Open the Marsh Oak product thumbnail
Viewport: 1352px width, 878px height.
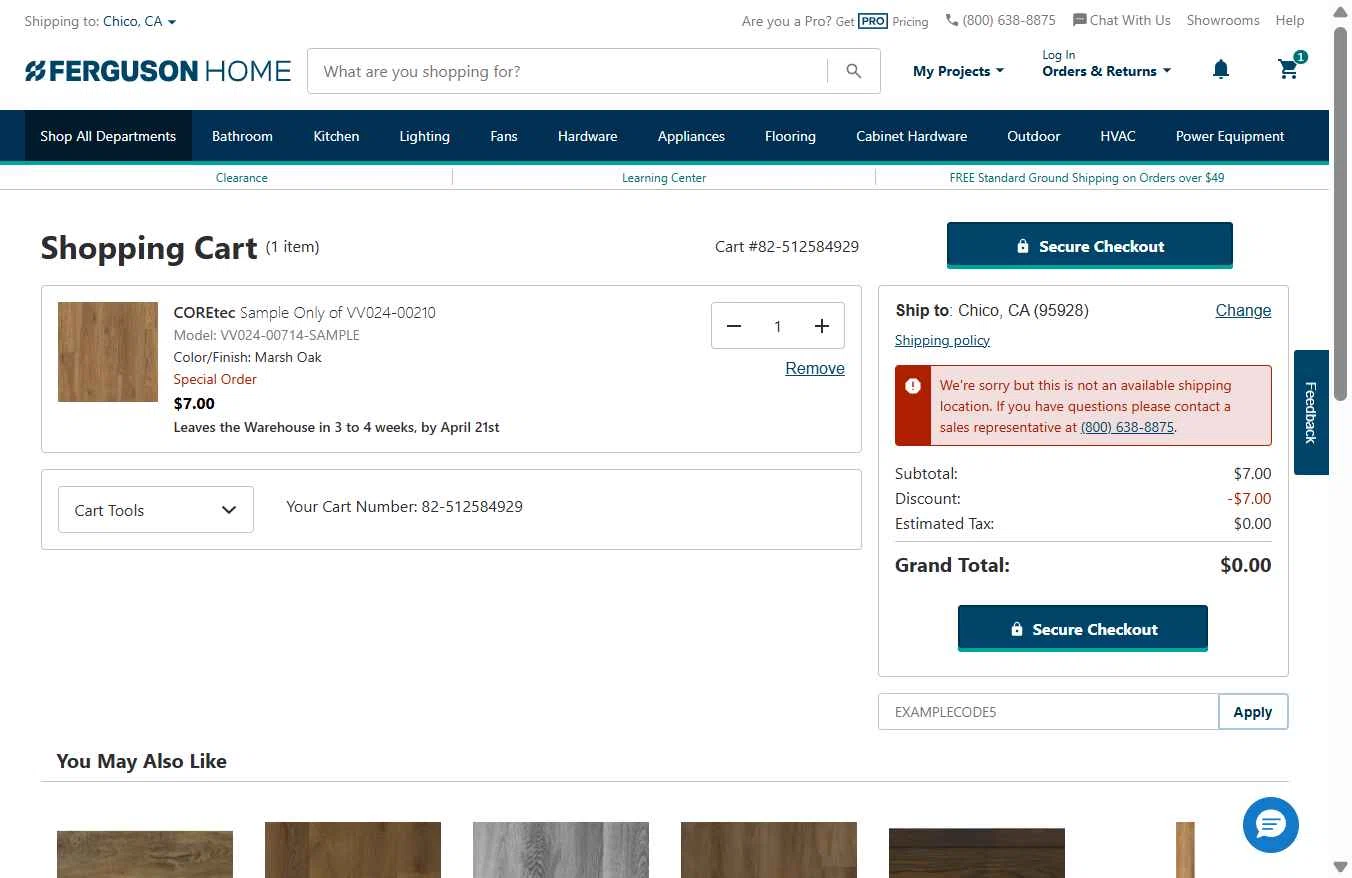(108, 352)
